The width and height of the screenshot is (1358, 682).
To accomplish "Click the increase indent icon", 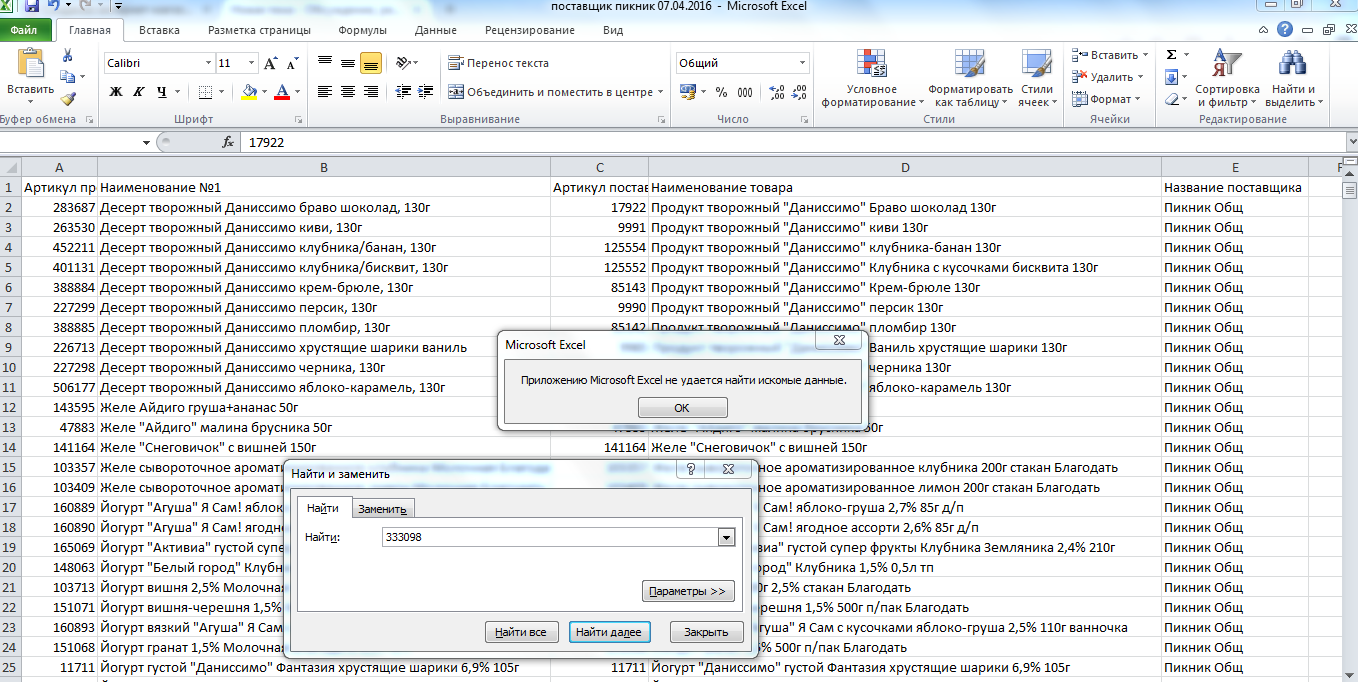I will click(x=425, y=92).
